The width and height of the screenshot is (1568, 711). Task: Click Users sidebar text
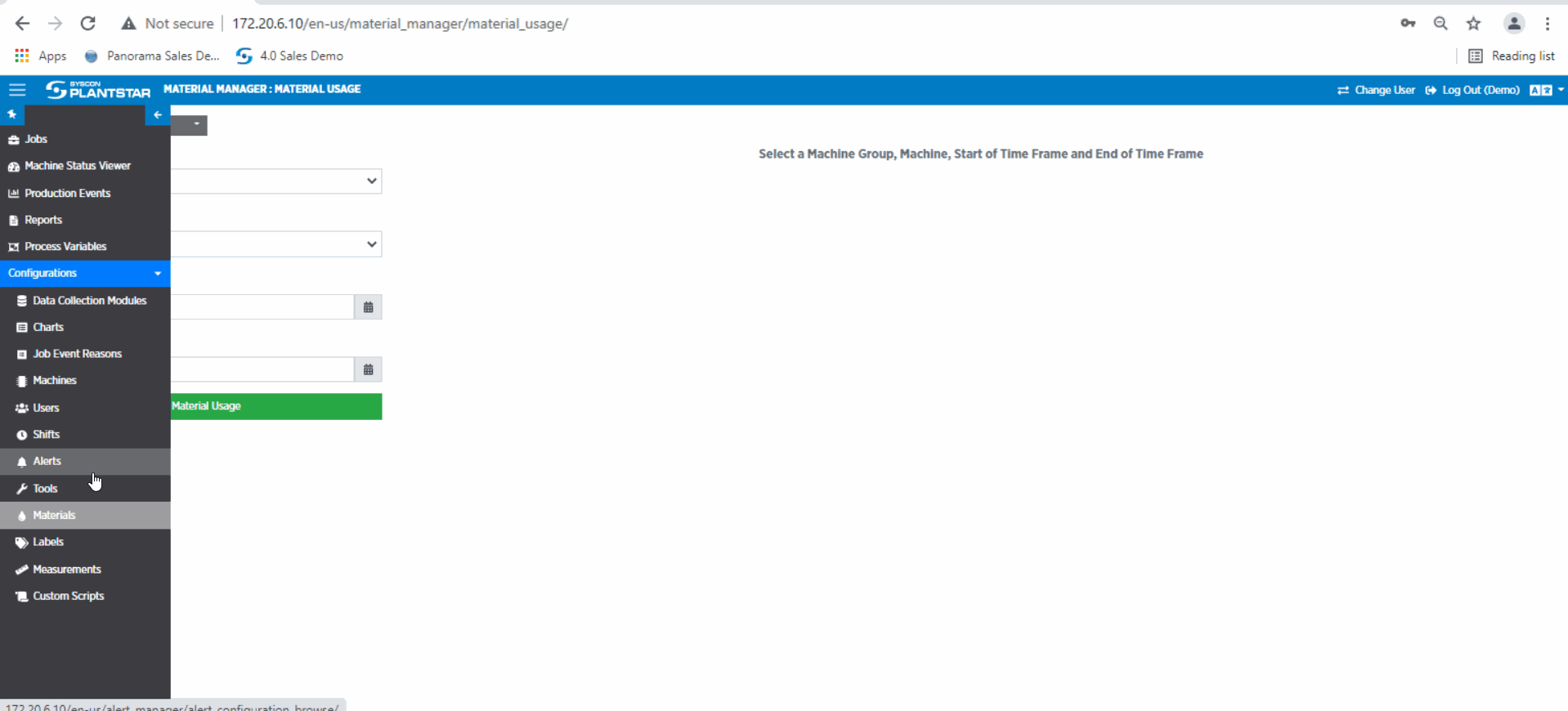(46, 408)
